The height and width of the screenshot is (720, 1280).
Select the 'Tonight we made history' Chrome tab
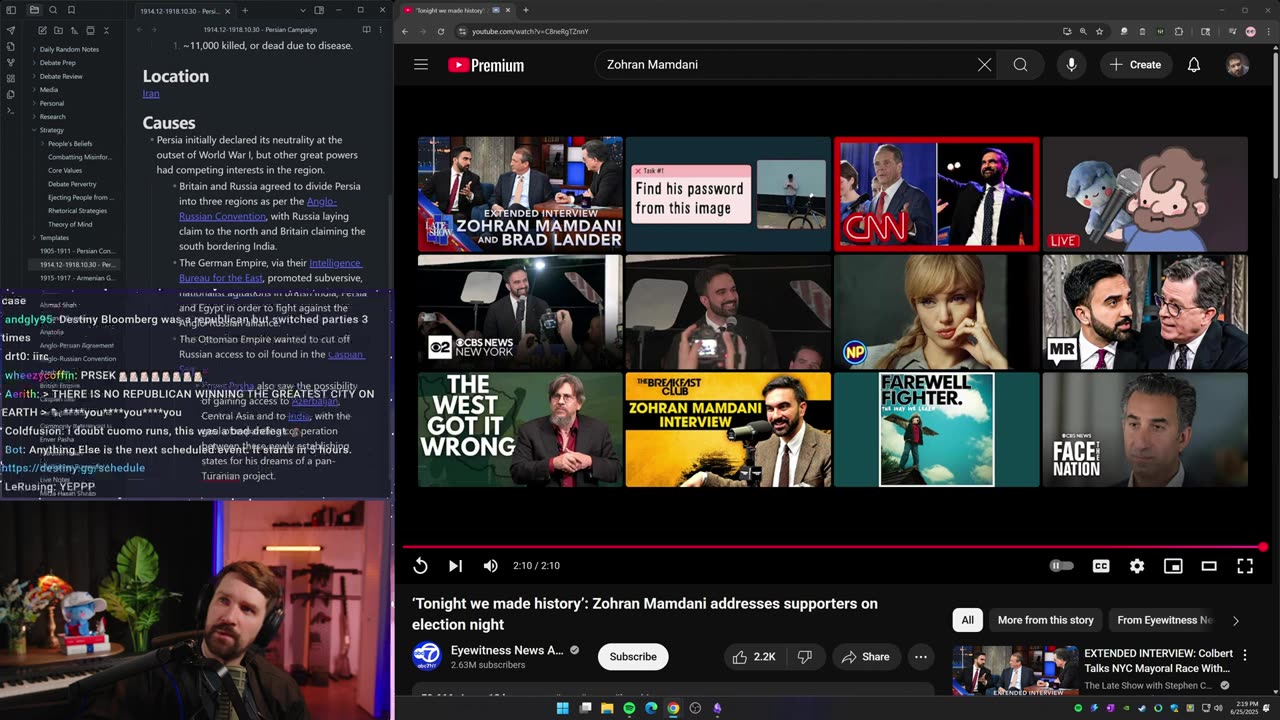[457, 10]
